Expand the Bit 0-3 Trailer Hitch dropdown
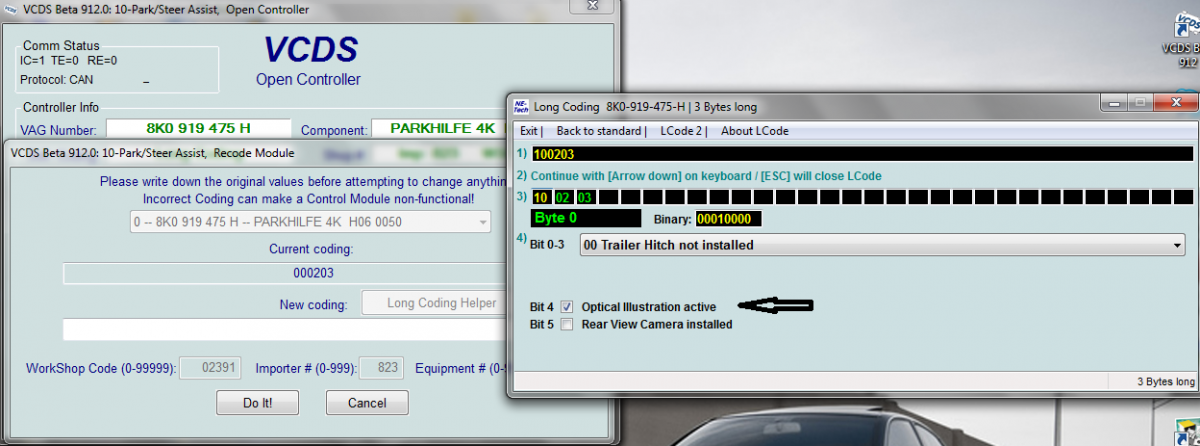Screen dimensions: 1200x446 tap(1178, 244)
